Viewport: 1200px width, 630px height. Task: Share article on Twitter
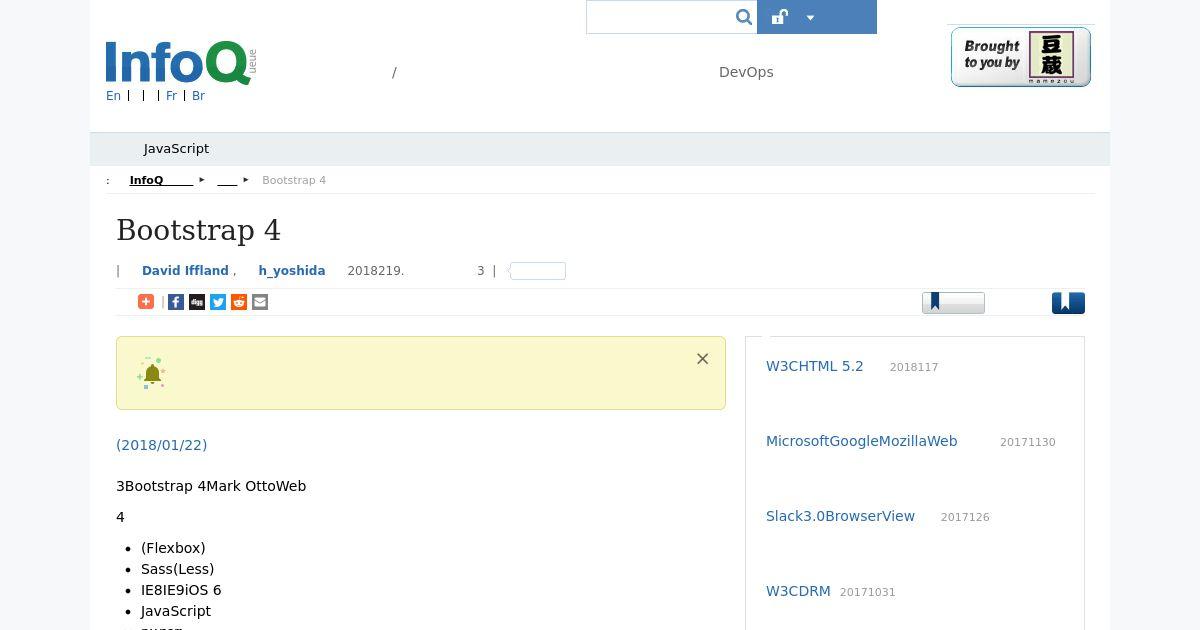[218, 302]
